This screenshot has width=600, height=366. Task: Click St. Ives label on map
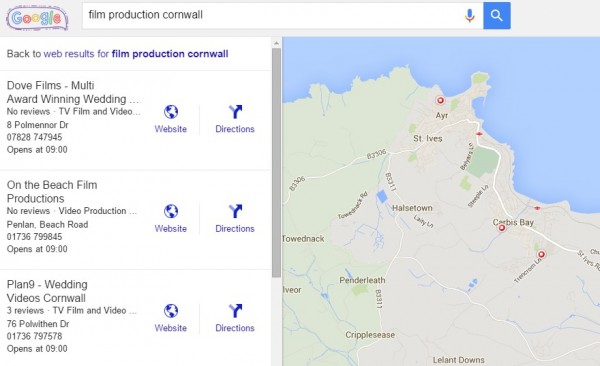428,139
